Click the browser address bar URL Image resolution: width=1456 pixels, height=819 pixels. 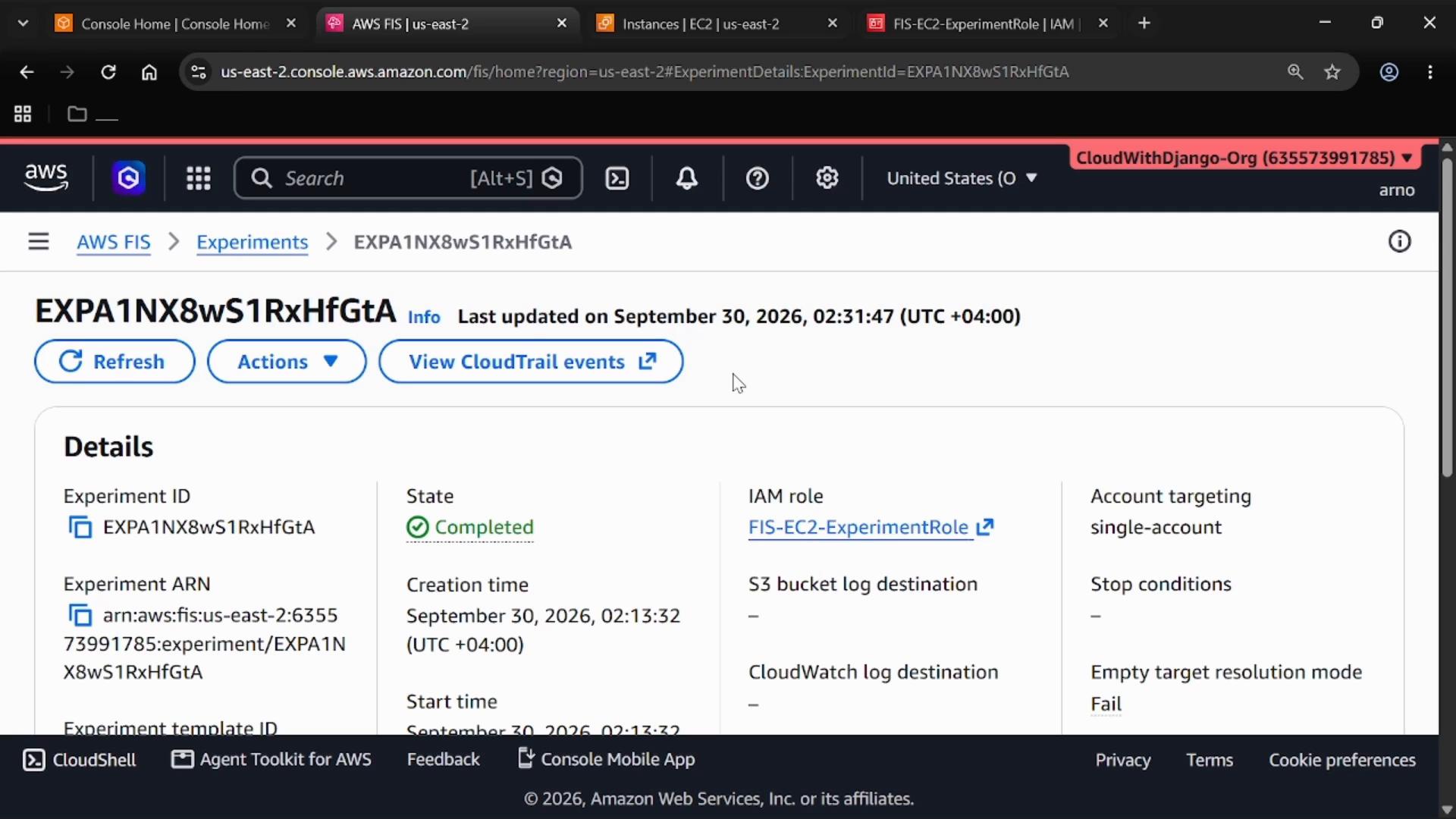[x=645, y=72]
